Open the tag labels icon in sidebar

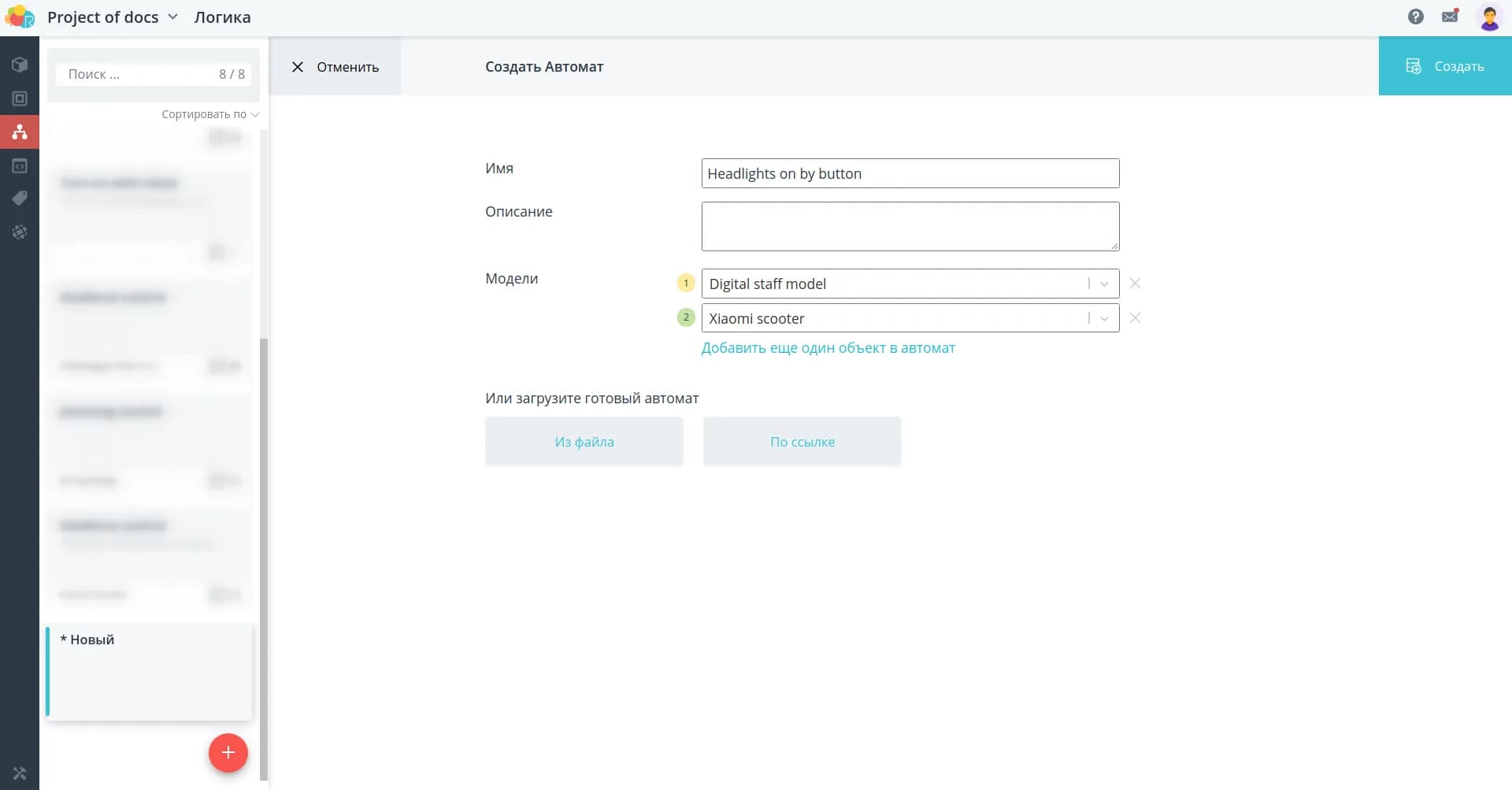point(20,198)
